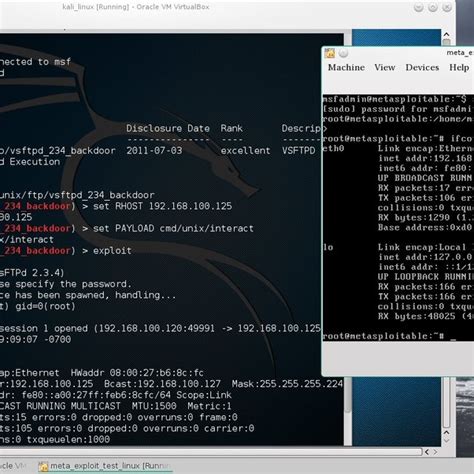Click 'RX bytes:48025' in metasploitable terminal
The height and width of the screenshot is (474, 474).
417,316
